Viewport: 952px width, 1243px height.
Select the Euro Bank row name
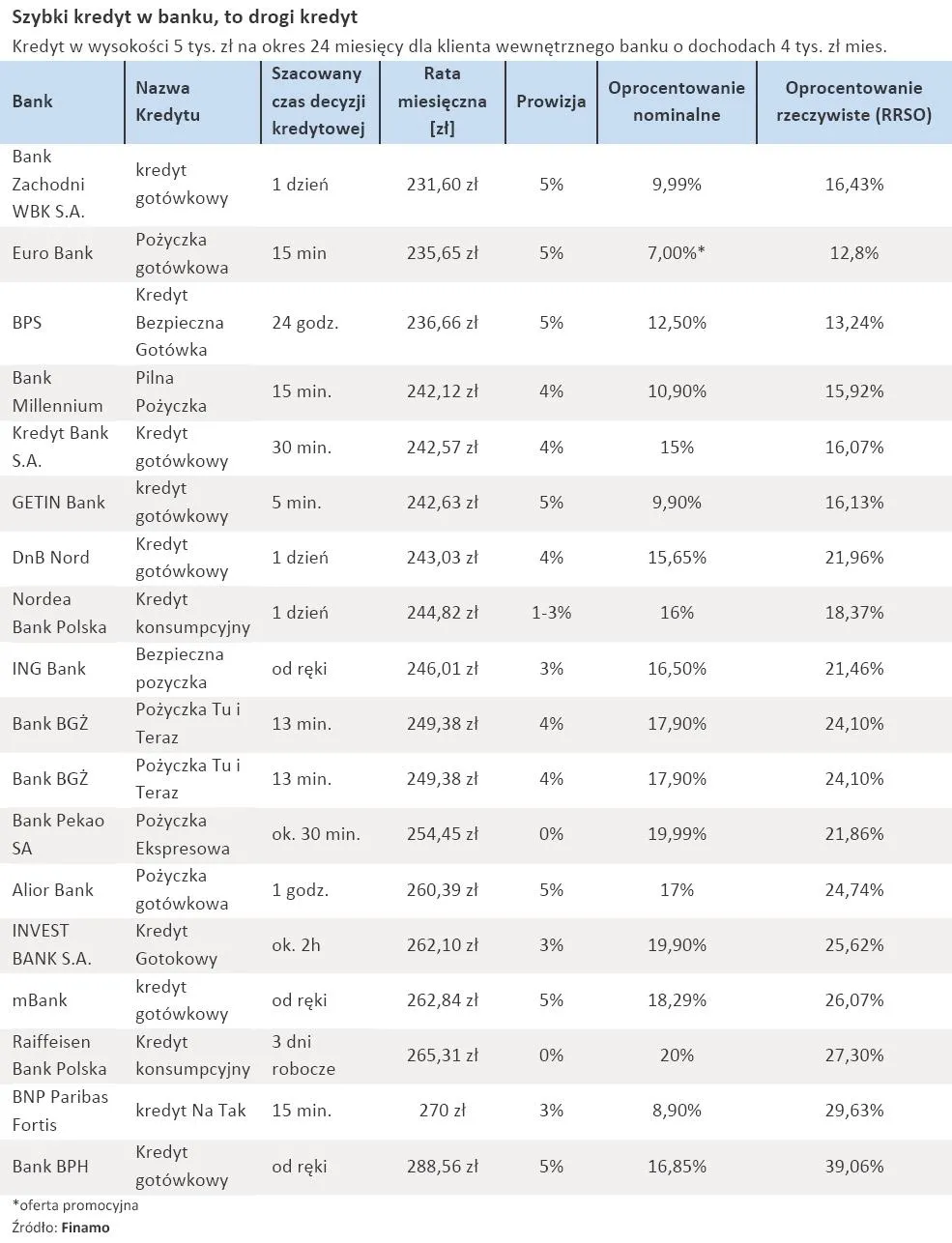click(52, 253)
